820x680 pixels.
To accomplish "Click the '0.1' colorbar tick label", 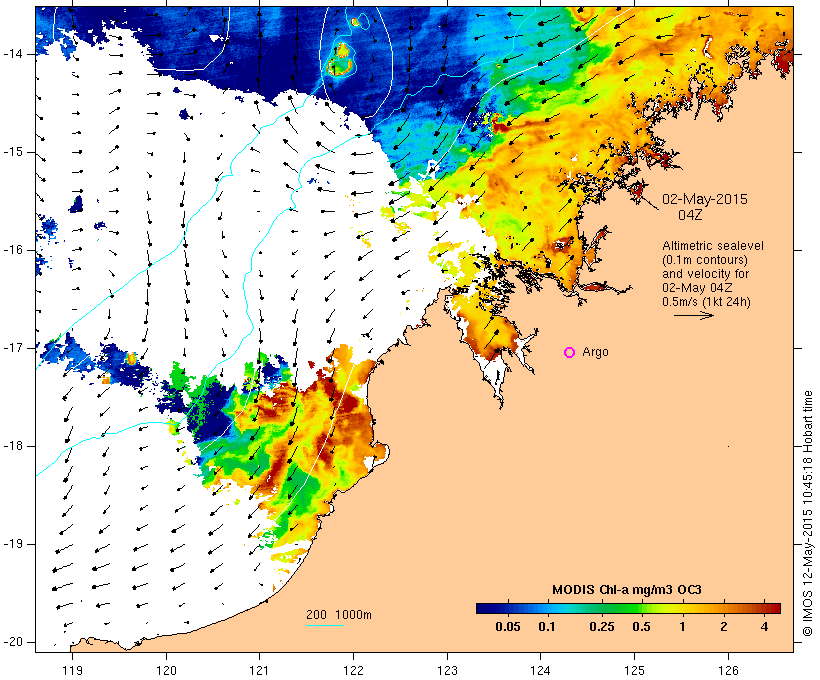I will tap(546, 627).
